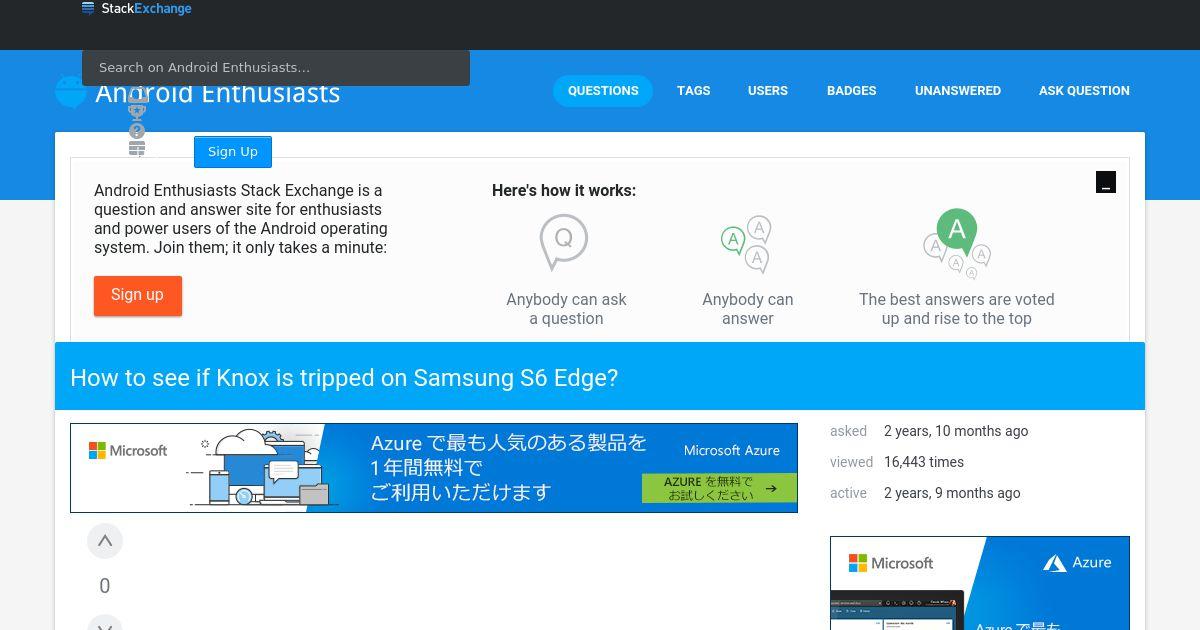
Task: Click the Microsoft logo in the banner ad
Action: click(x=128, y=451)
